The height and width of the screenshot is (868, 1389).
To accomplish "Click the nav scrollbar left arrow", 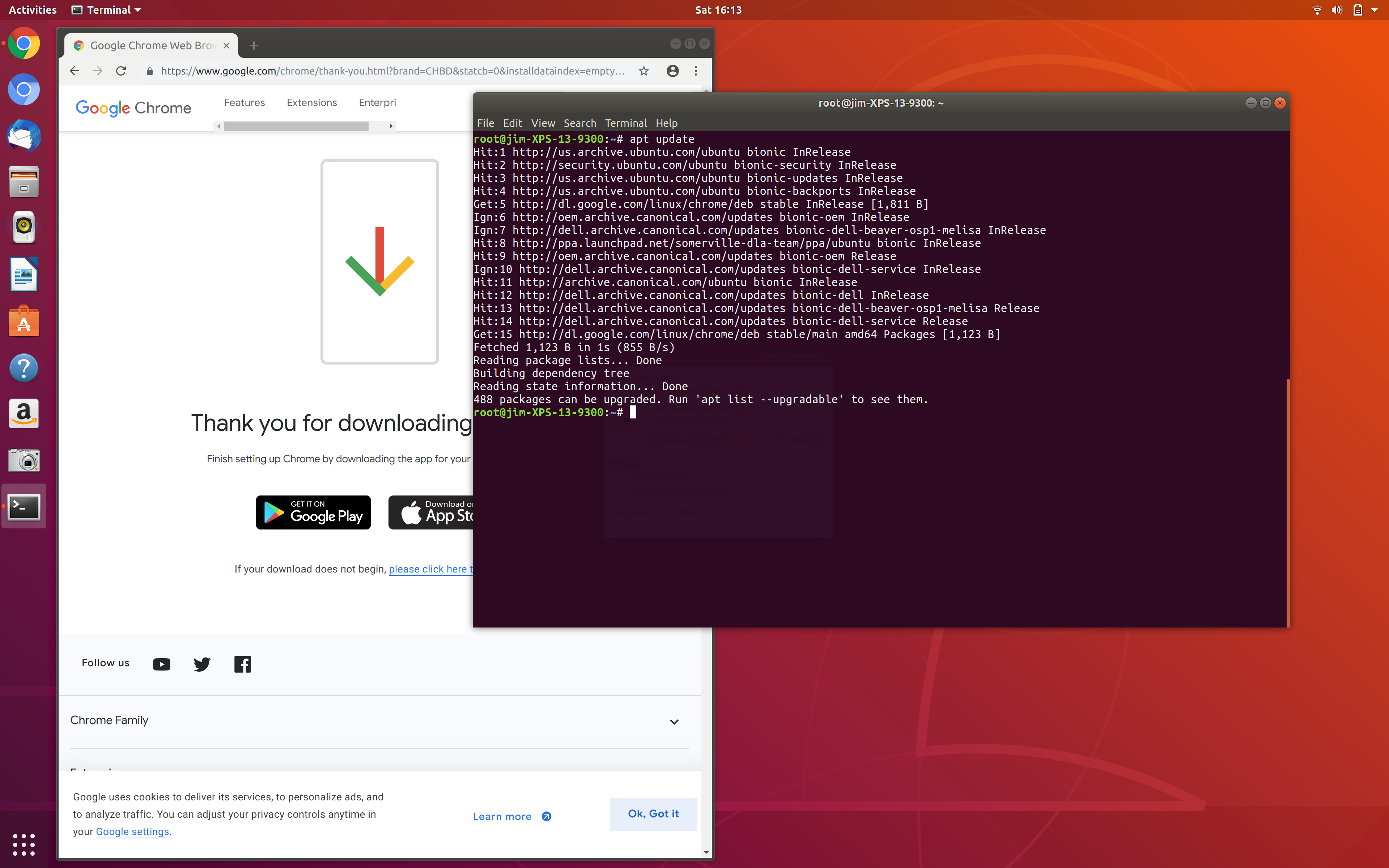I will [219, 126].
